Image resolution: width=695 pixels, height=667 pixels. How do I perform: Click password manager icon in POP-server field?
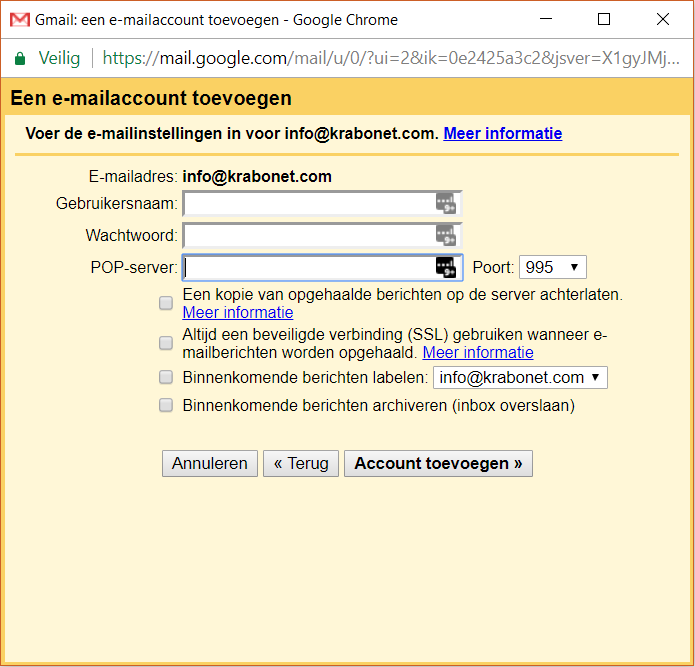click(445, 267)
